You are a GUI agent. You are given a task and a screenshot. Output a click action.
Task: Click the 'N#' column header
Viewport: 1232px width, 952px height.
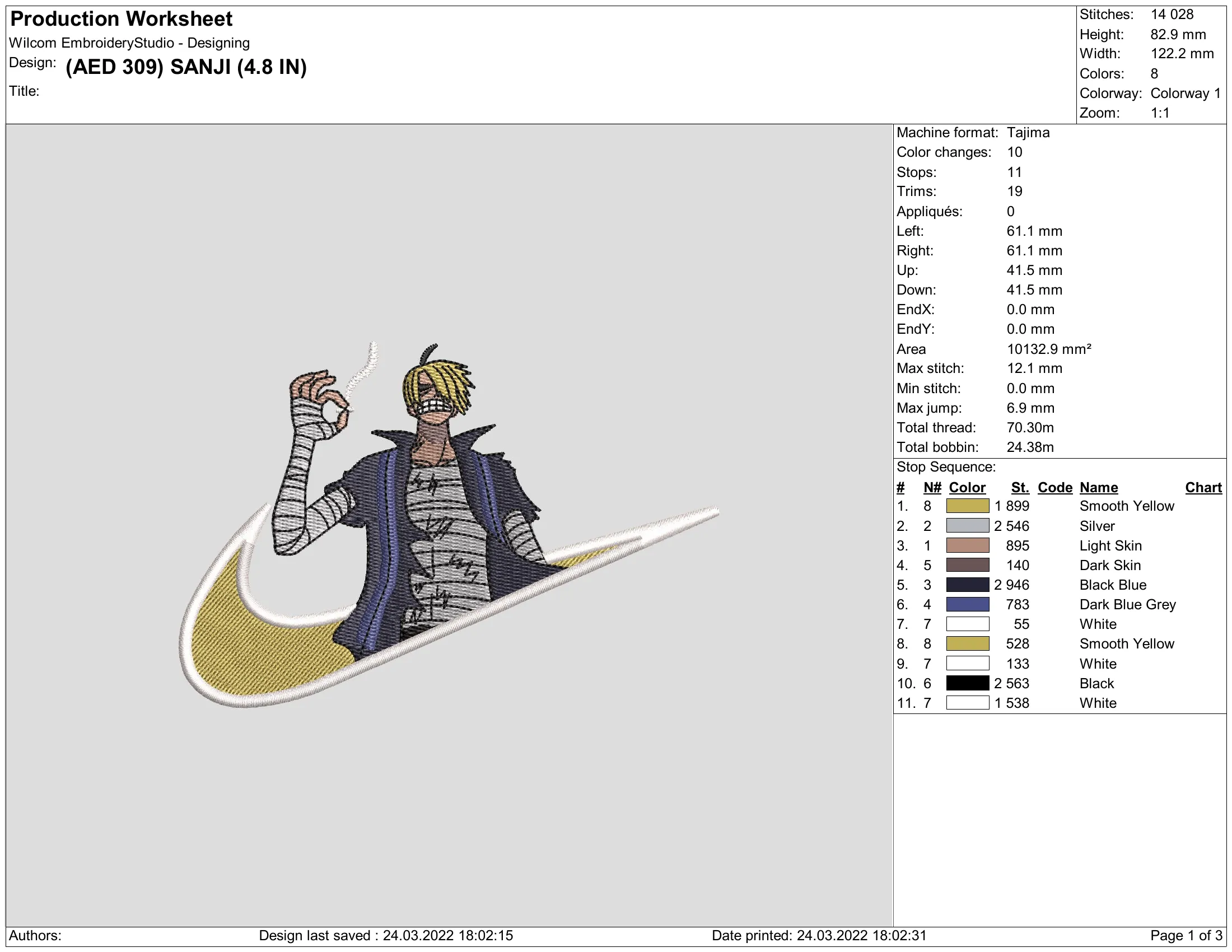(933, 488)
